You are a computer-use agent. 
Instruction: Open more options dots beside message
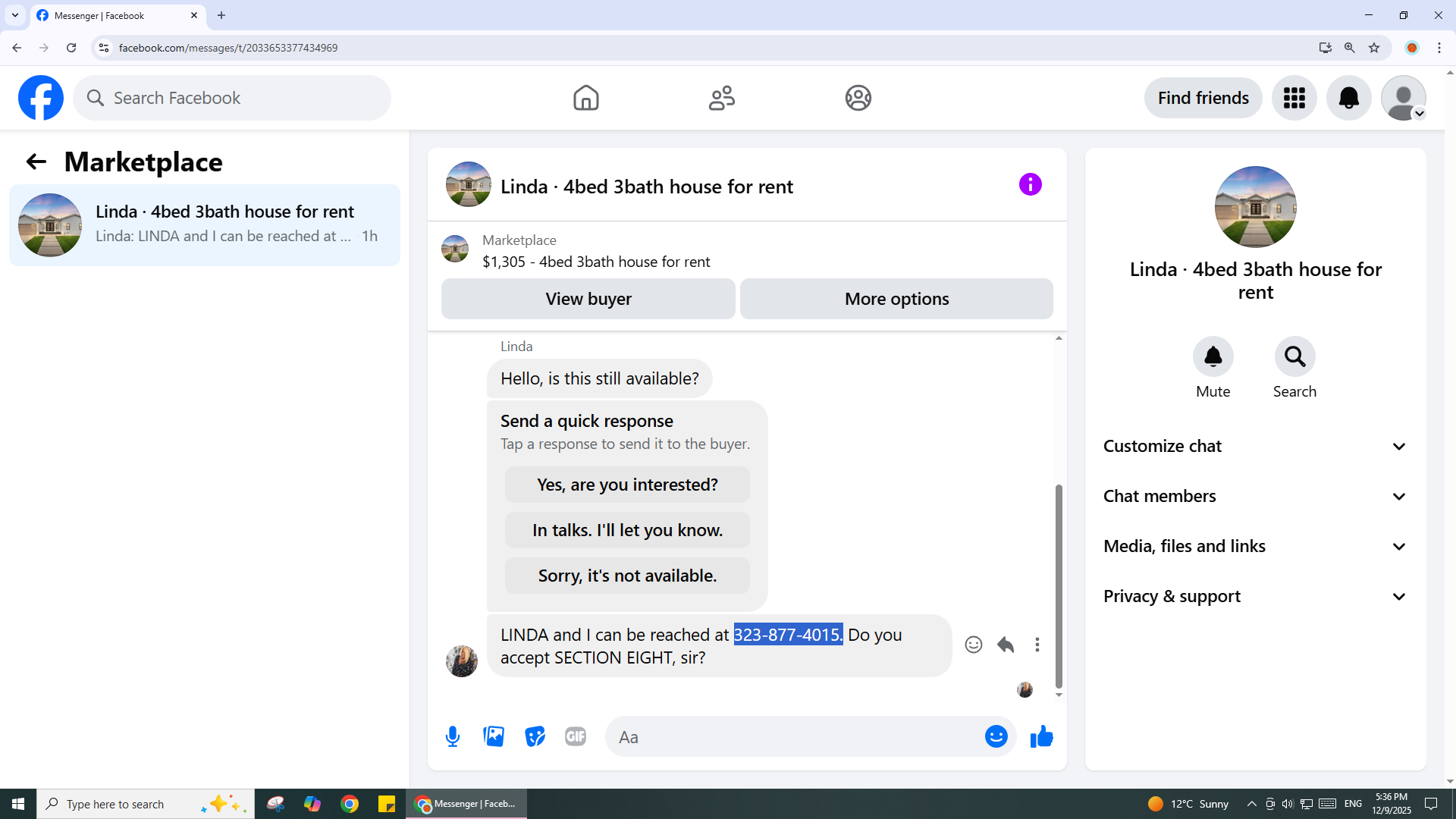tap(1037, 645)
